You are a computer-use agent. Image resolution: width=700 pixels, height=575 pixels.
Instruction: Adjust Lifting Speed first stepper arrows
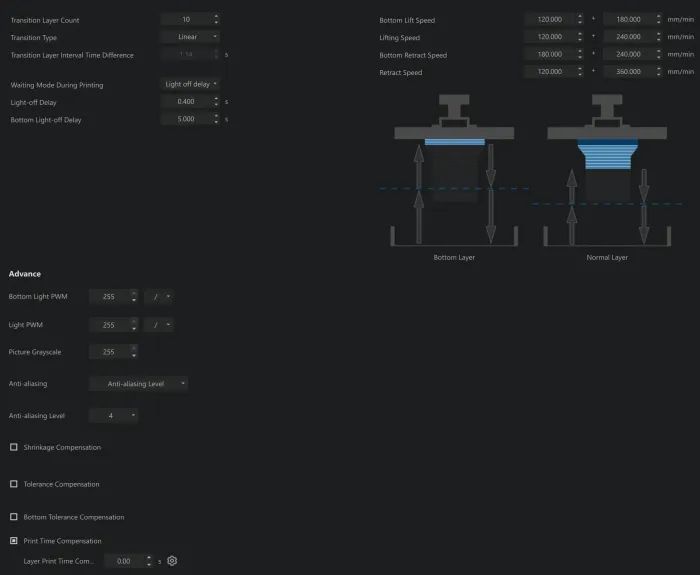click(x=580, y=37)
